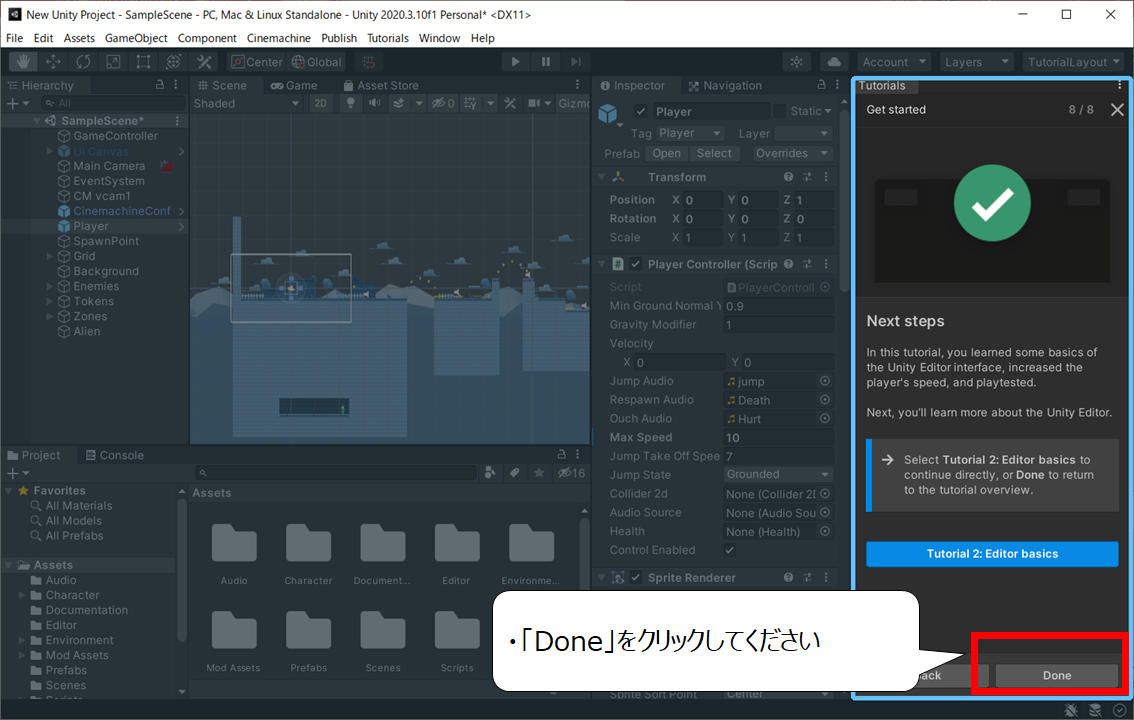Click the Hierarchy panel lock icon
This screenshot has width=1134, height=720.
(x=160, y=85)
